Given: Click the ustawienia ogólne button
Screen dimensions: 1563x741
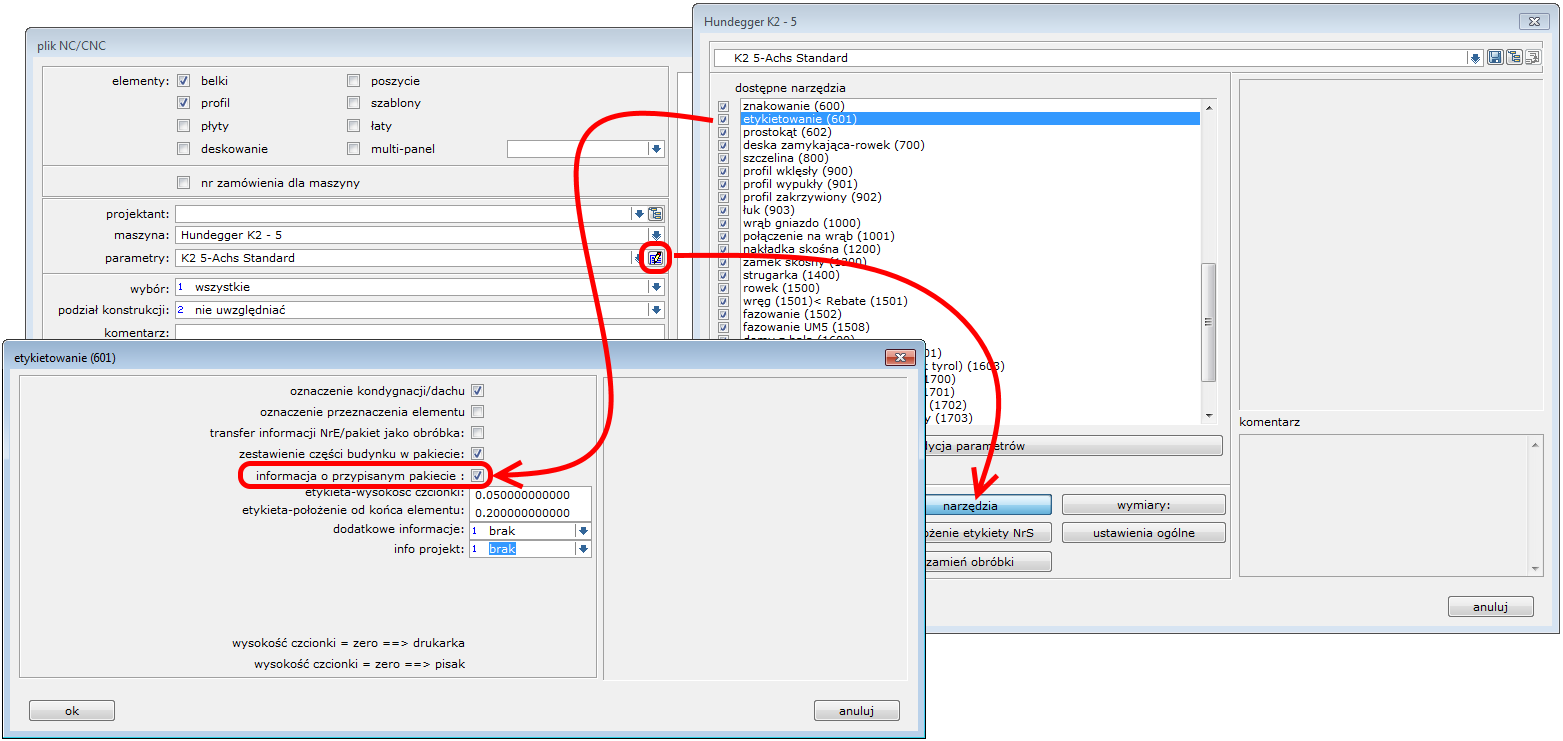Looking at the screenshot, I should click(x=1143, y=533).
